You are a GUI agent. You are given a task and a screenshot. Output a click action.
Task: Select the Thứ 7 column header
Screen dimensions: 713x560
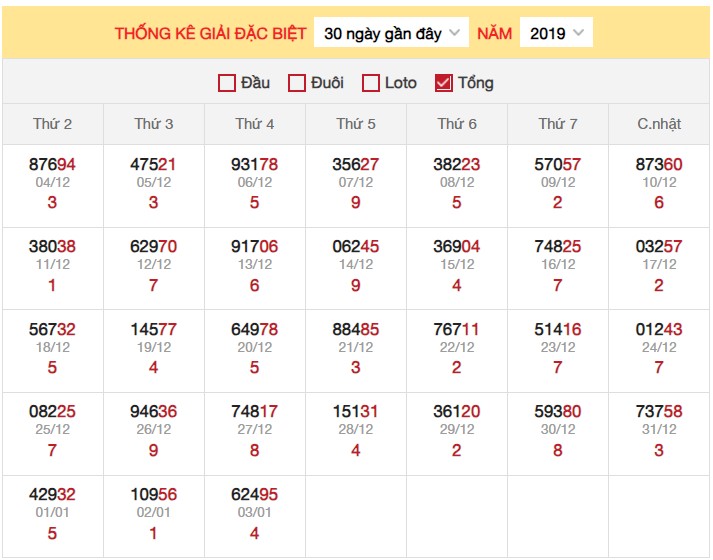click(558, 124)
